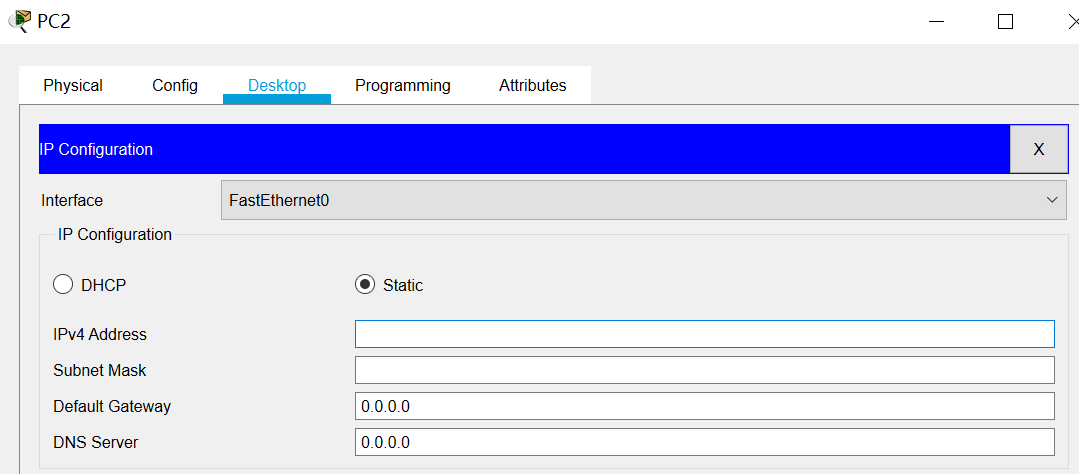The width and height of the screenshot is (1079, 474).
Task: Click the Default Gateway field
Action: tap(704, 406)
